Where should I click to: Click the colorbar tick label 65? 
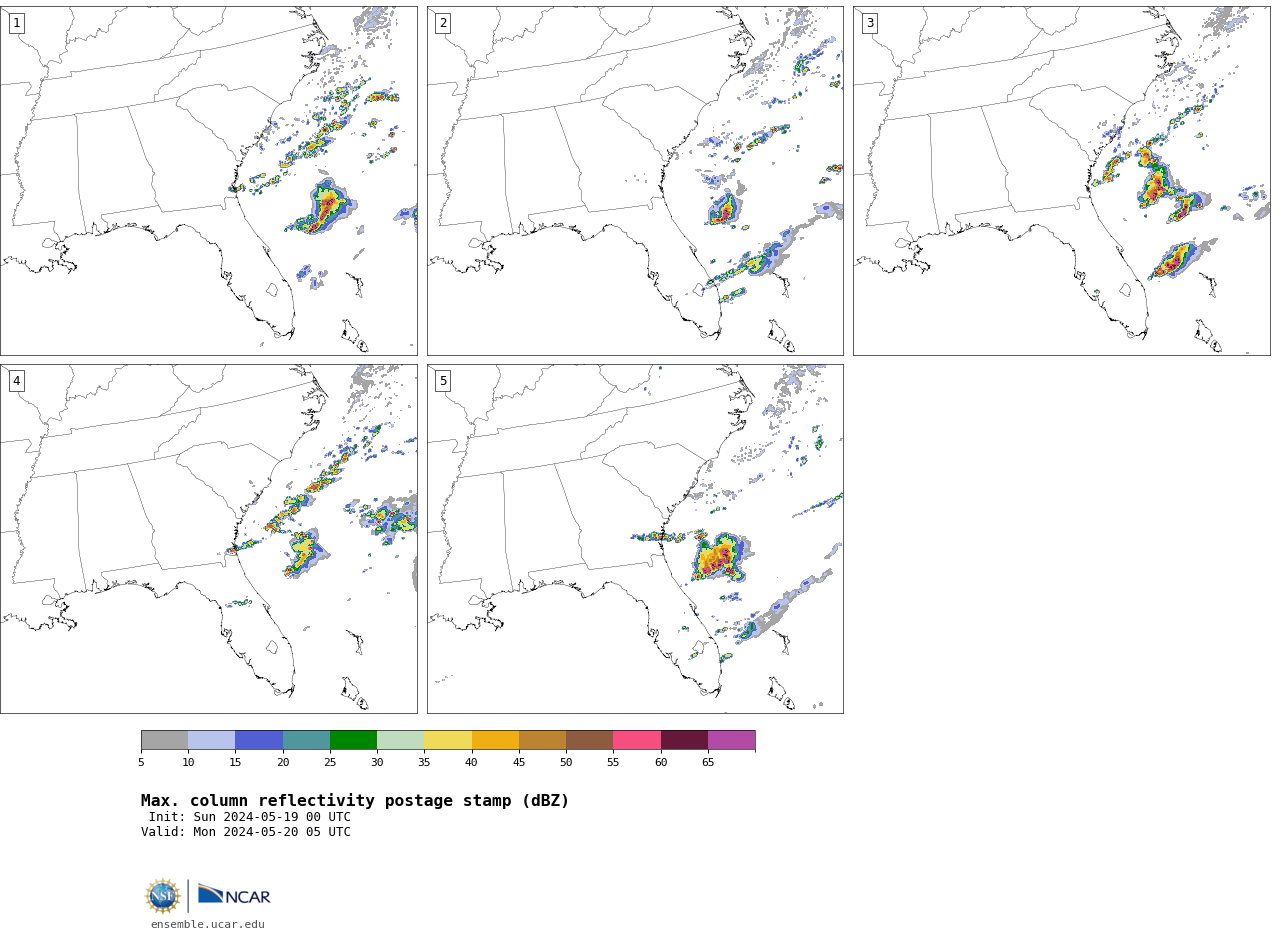point(708,763)
